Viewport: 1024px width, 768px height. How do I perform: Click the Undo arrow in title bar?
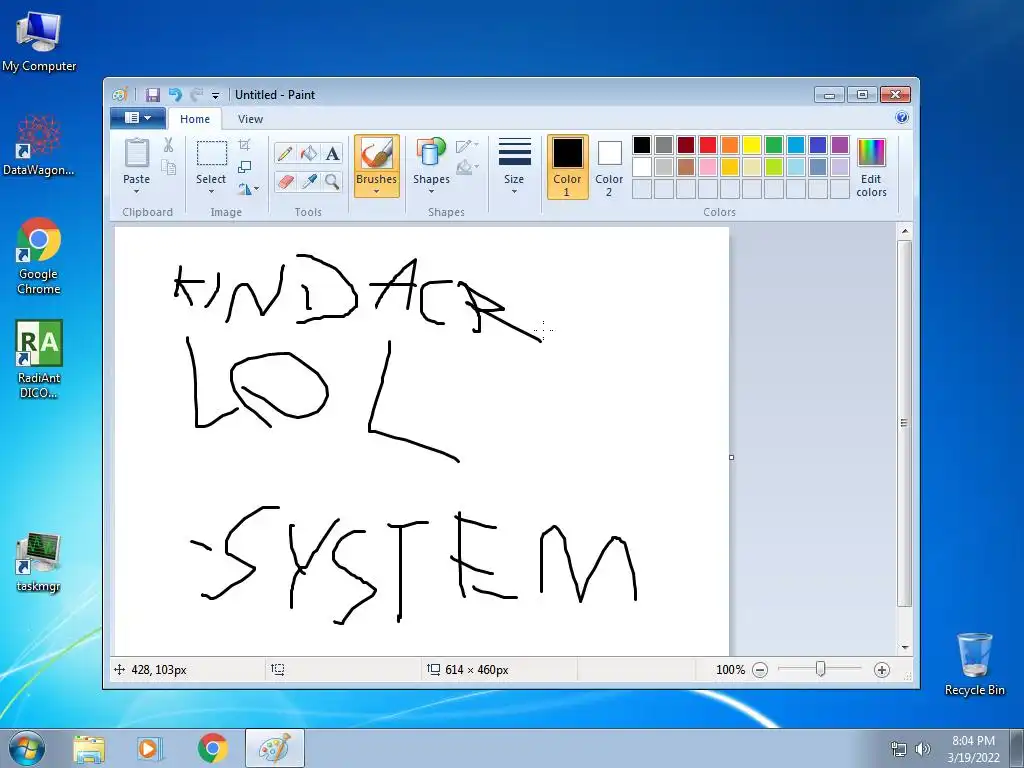pos(175,95)
